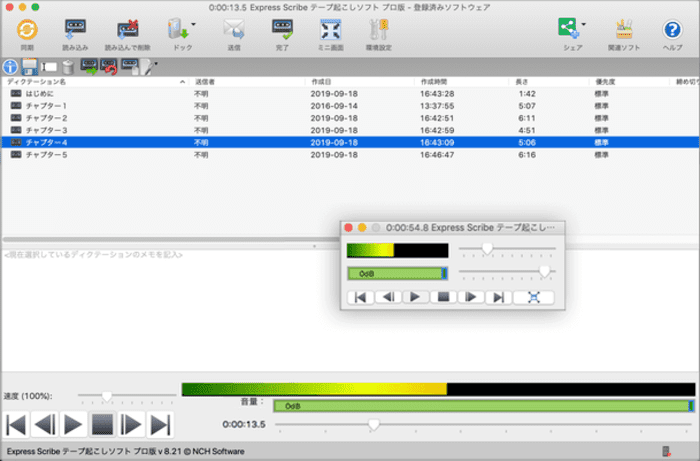700x461 pixels.
Task: Click the 0dB volume bar in mini window
Action: (397, 274)
